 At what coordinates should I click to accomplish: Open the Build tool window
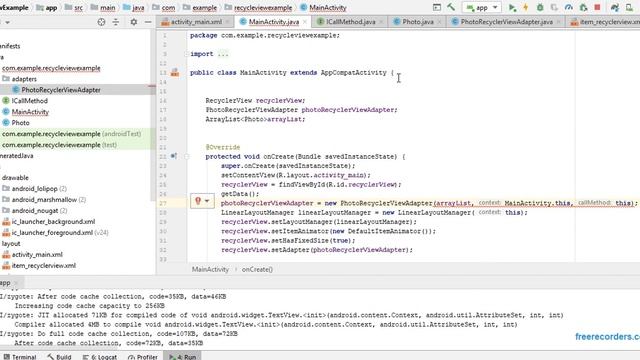coord(60,357)
